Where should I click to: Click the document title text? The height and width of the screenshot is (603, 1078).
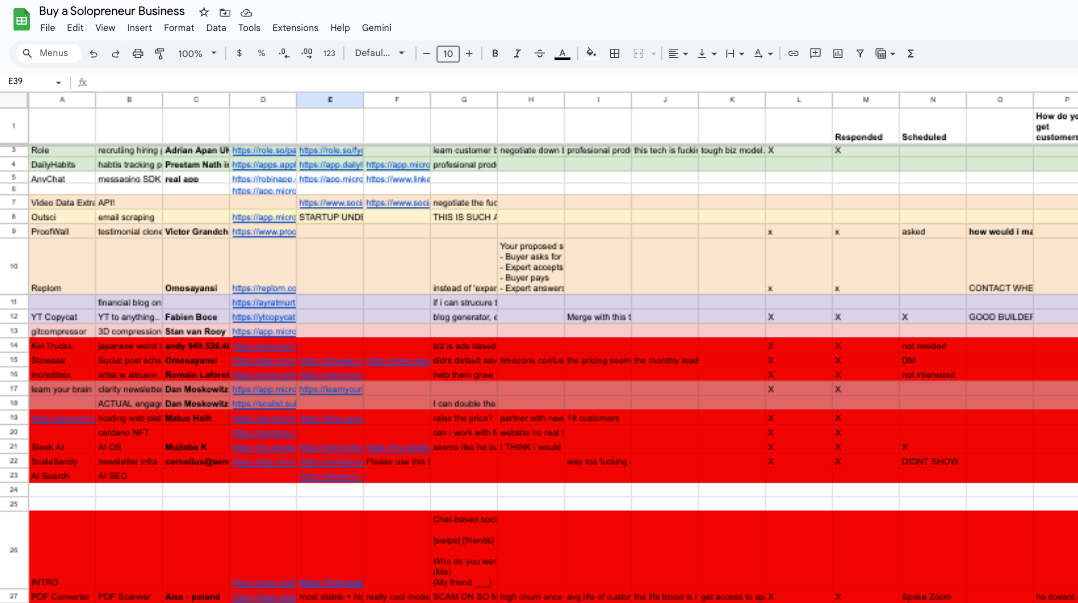[112, 12]
